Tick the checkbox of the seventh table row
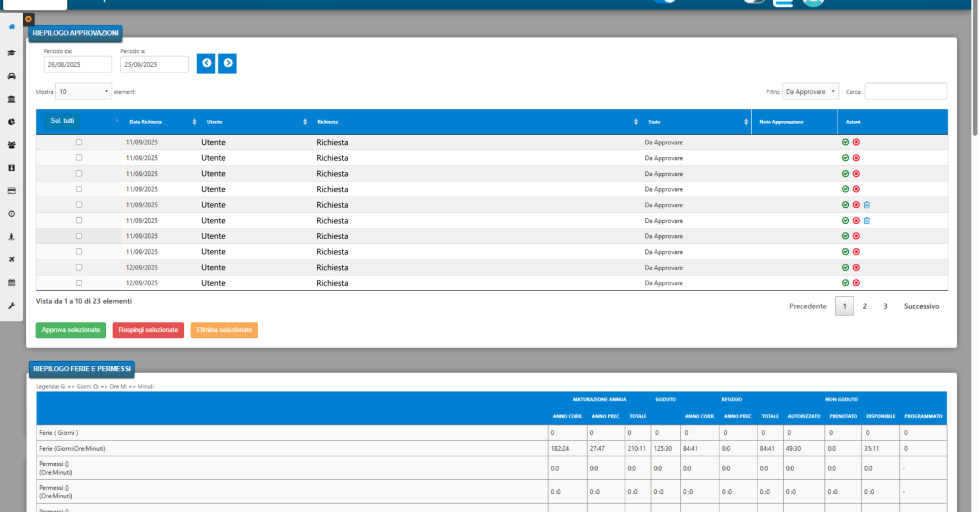 79,236
